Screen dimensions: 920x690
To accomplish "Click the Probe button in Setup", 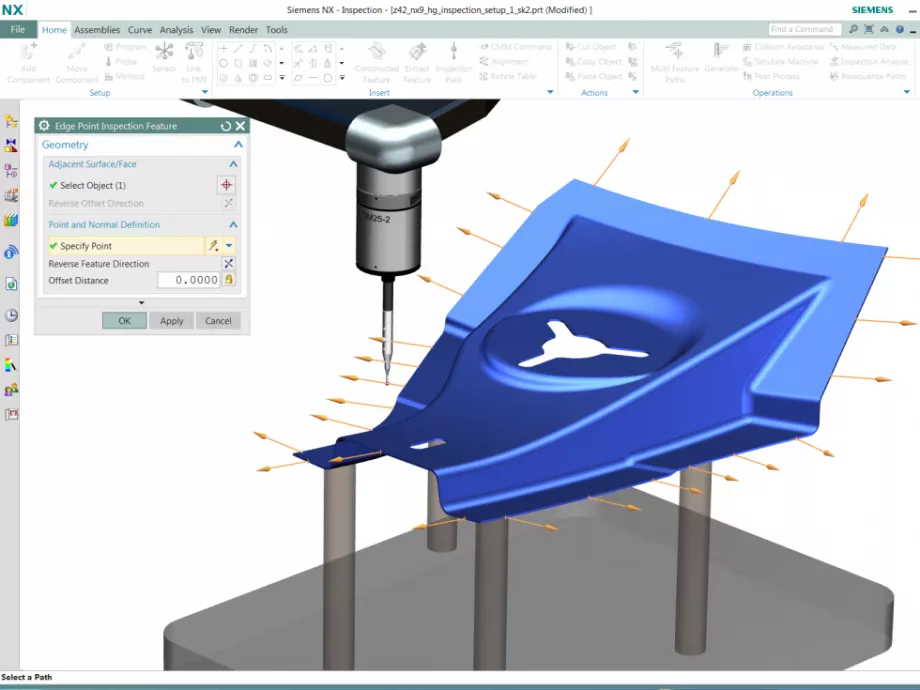I will [x=121, y=61].
